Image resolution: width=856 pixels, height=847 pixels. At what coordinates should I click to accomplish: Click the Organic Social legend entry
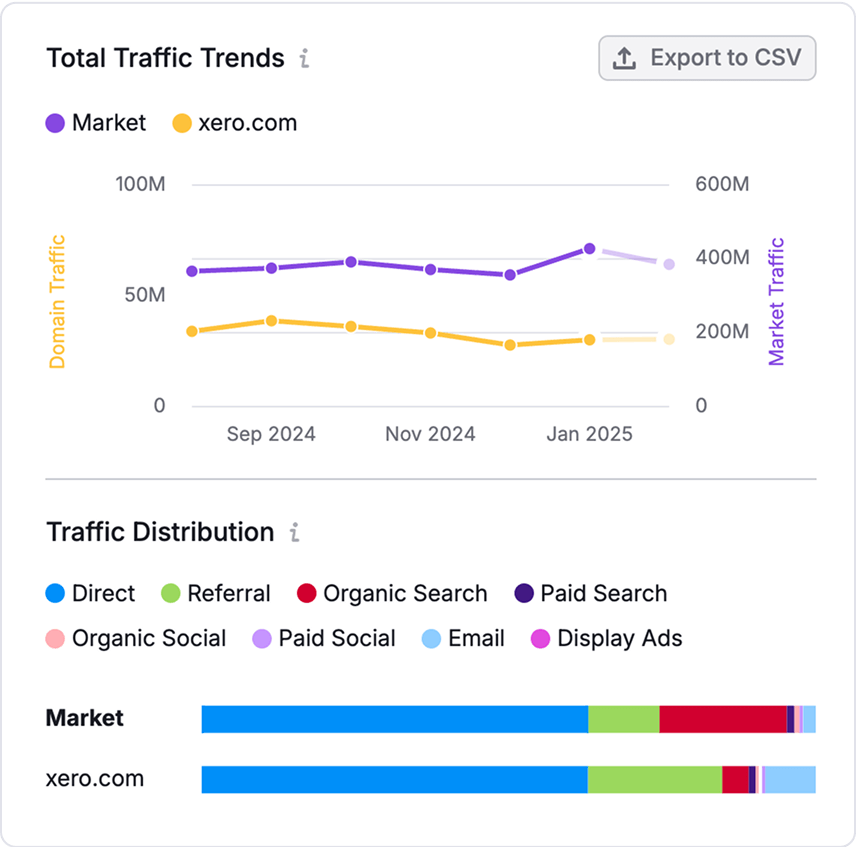[x=135, y=638]
